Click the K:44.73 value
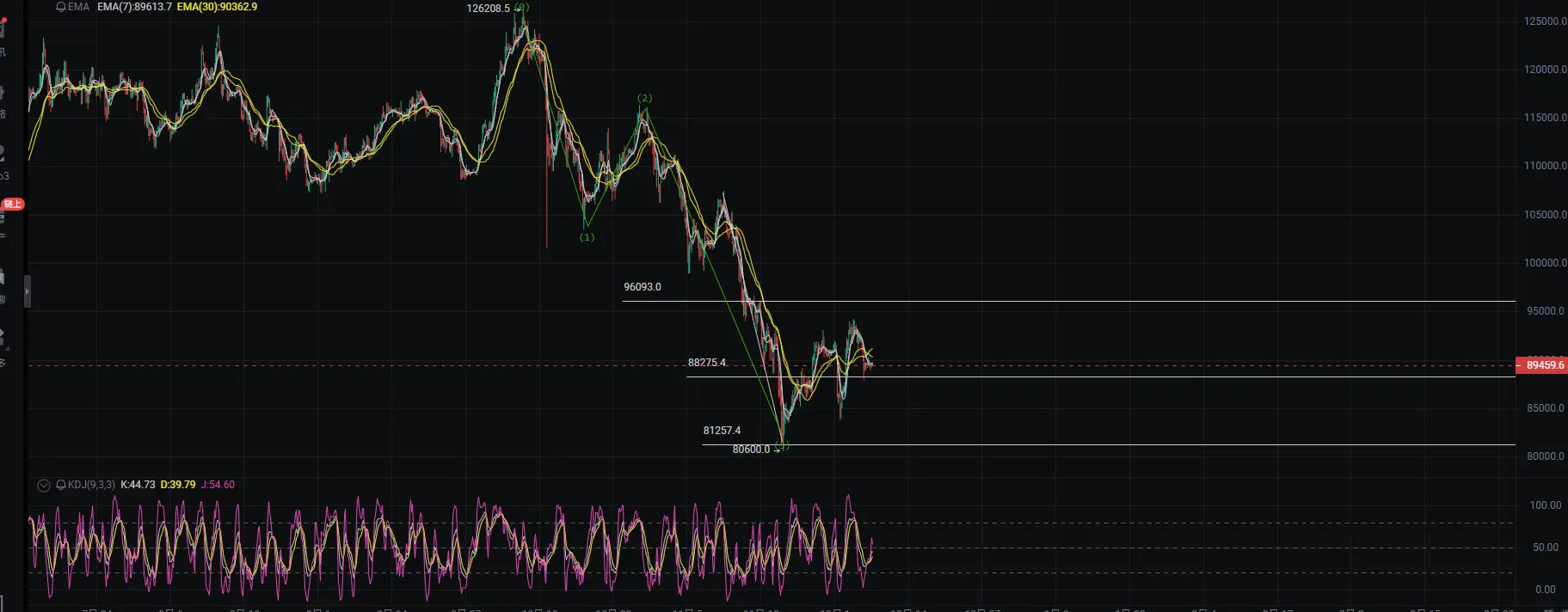Screen dimensions: 1568x612 pyautogui.click(x=138, y=485)
